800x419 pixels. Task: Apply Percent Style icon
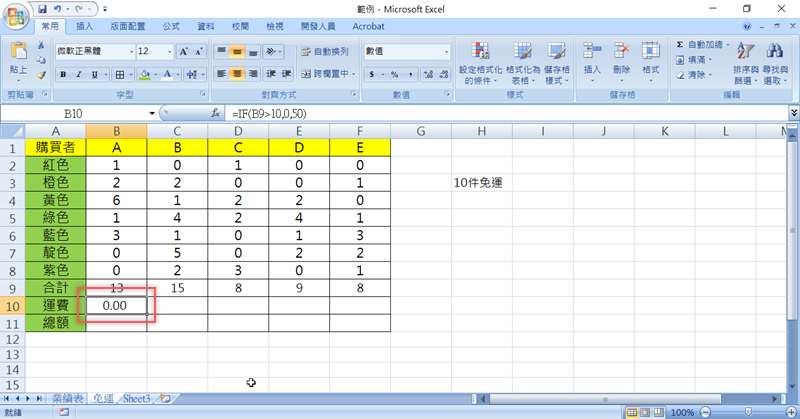(x=394, y=75)
